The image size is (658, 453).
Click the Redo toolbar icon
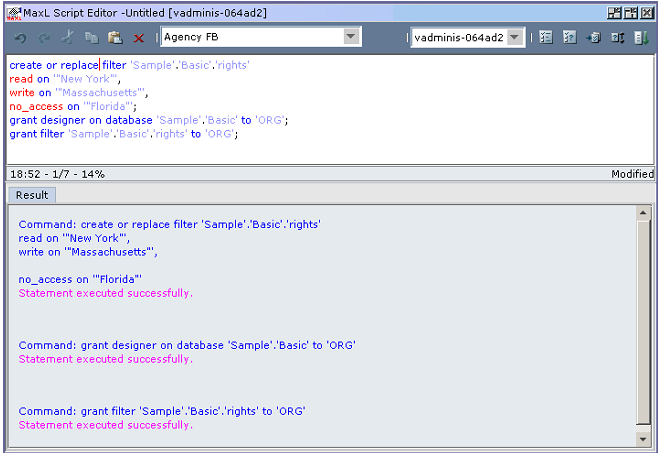coord(44,38)
